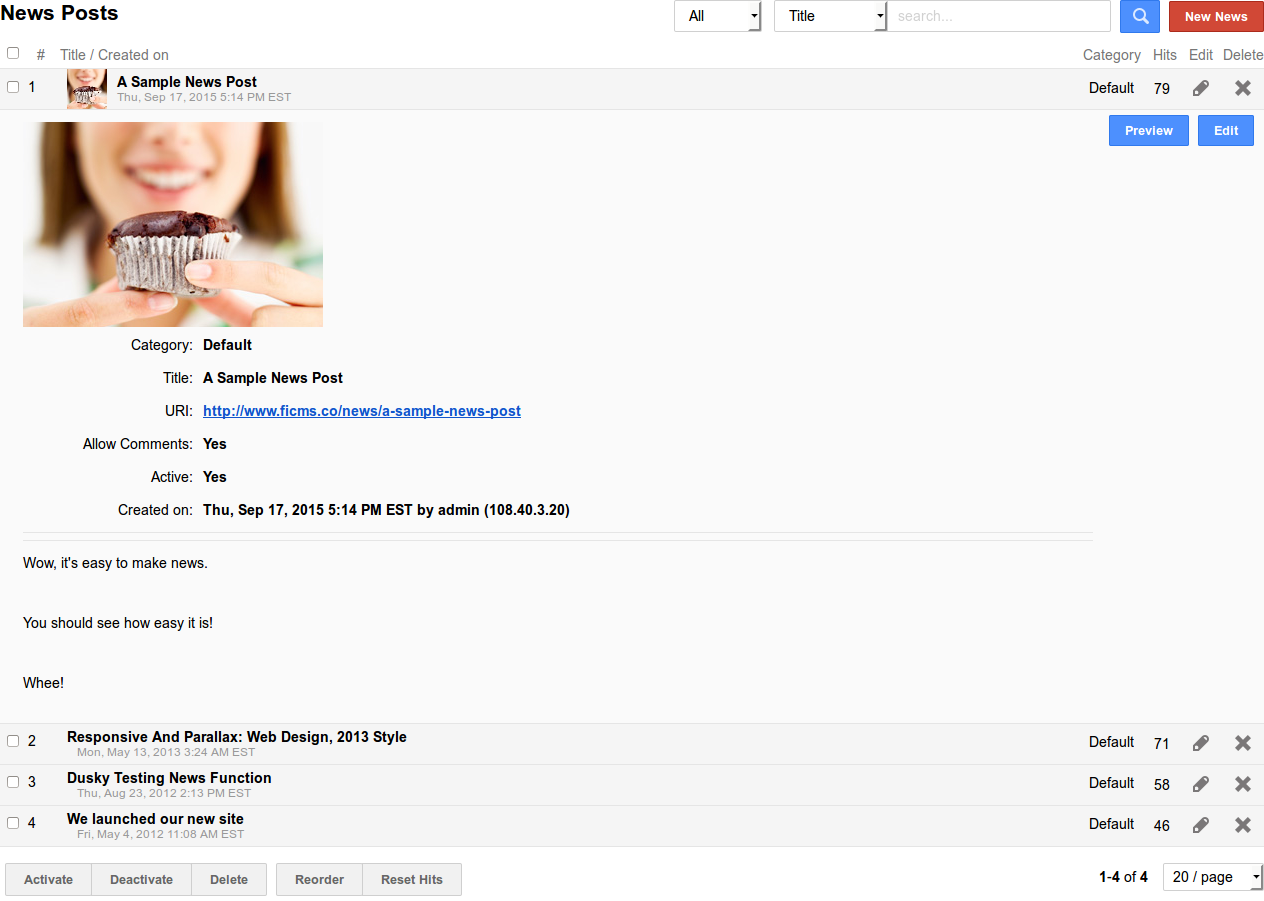This screenshot has height=901, width=1264.
Task: Open the a-sample-news-post URI link
Action: pos(362,411)
